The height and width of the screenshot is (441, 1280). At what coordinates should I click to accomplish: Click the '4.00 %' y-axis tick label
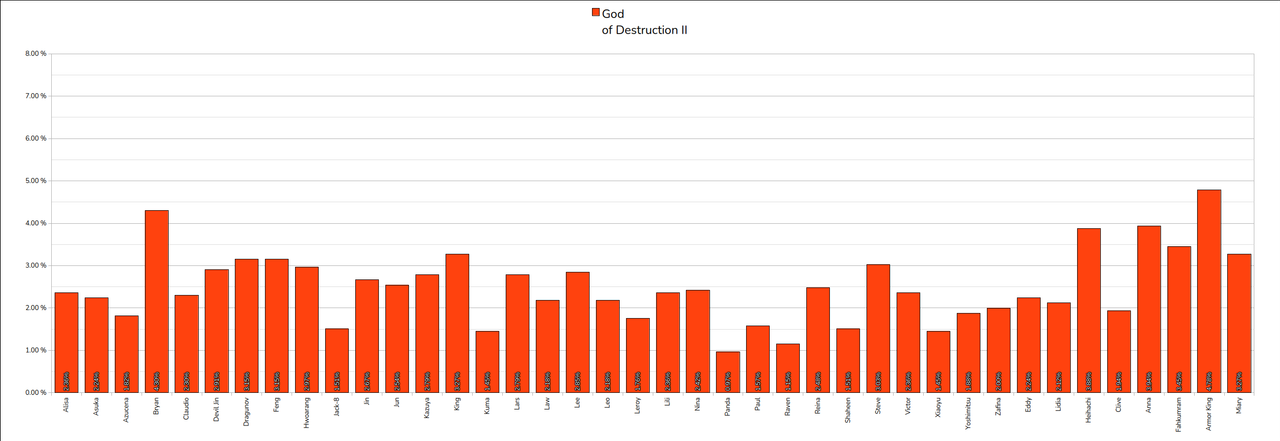[x=36, y=223]
